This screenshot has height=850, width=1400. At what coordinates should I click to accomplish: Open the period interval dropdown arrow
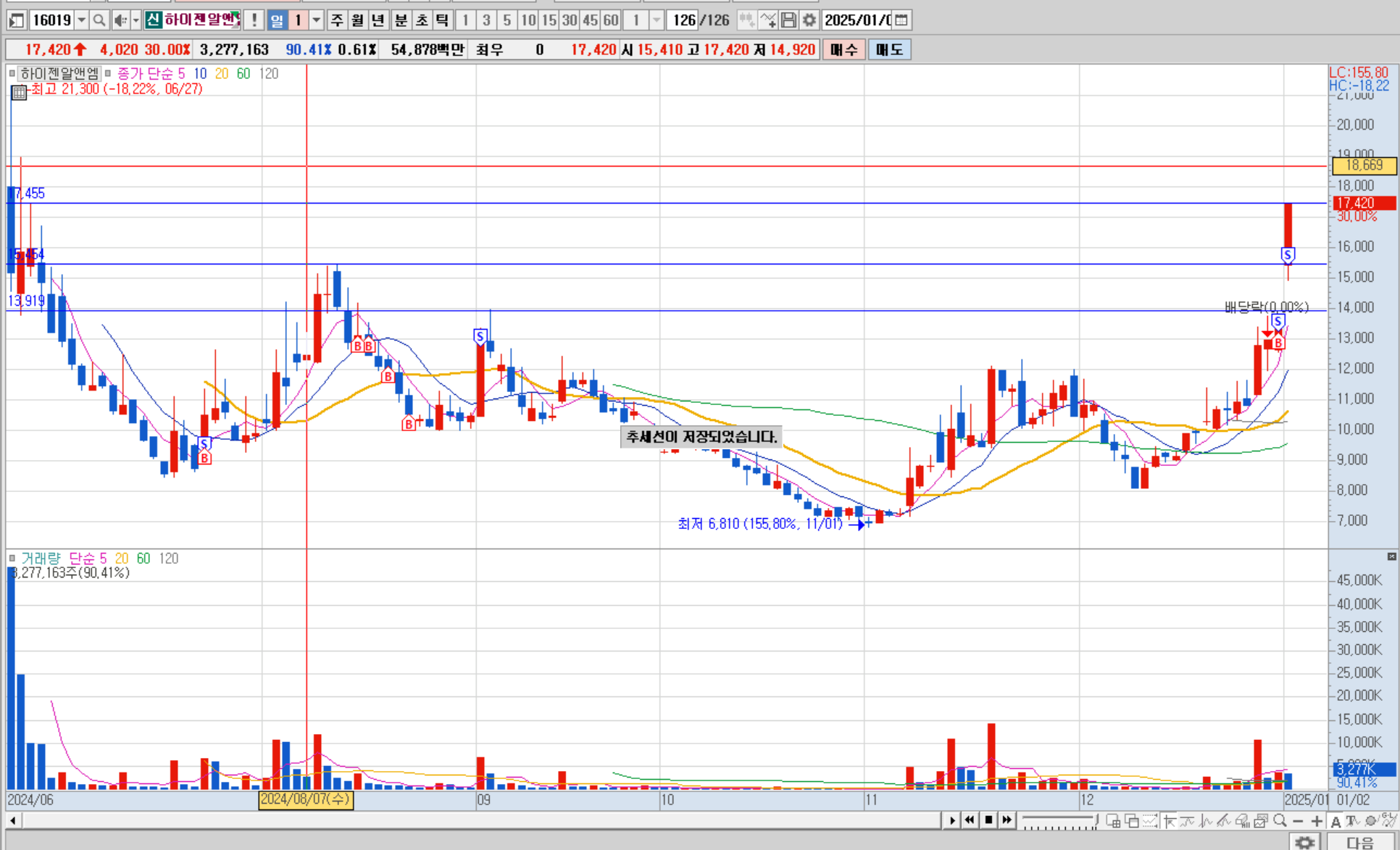[x=317, y=20]
